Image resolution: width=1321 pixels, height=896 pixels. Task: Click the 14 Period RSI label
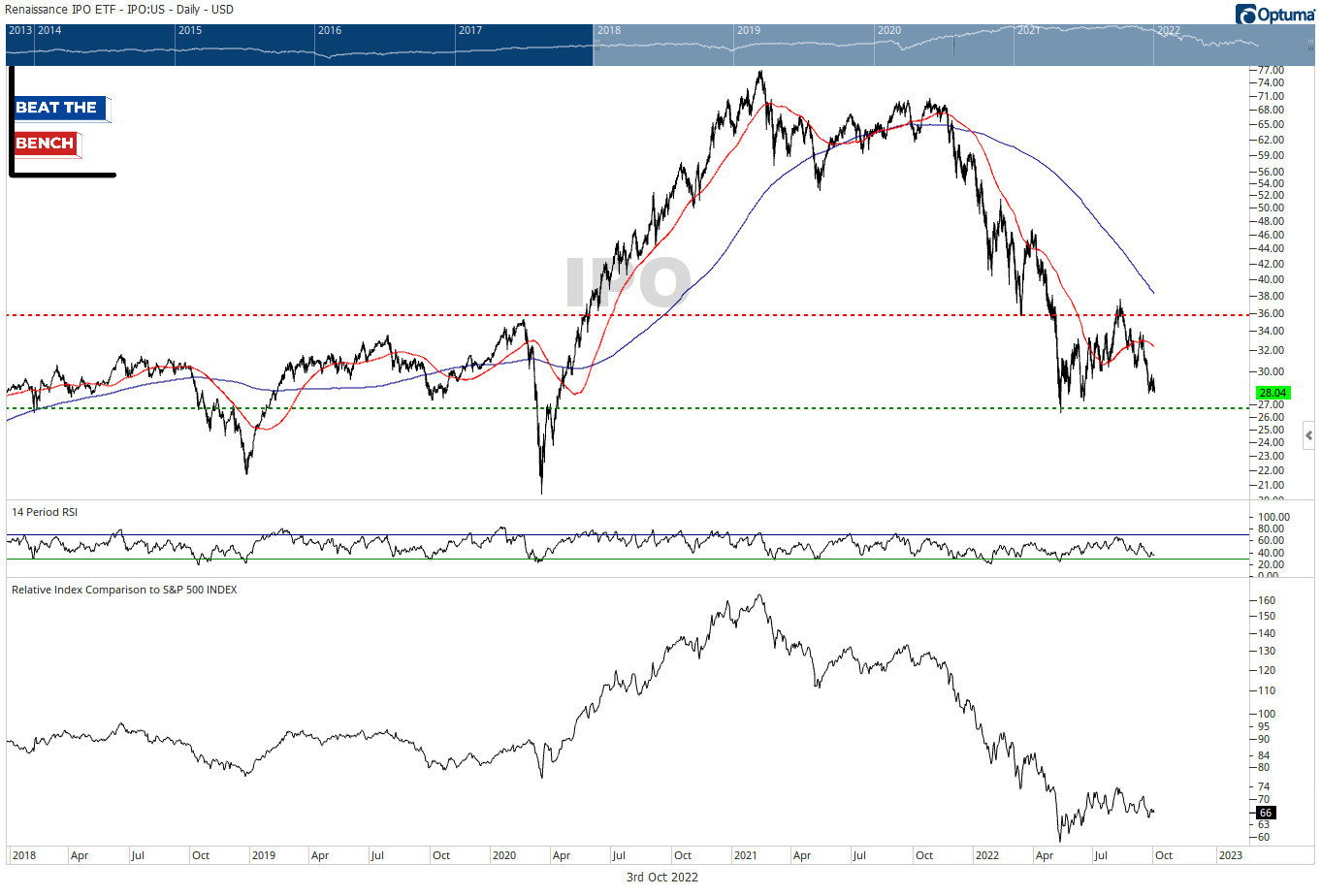coord(45,512)
